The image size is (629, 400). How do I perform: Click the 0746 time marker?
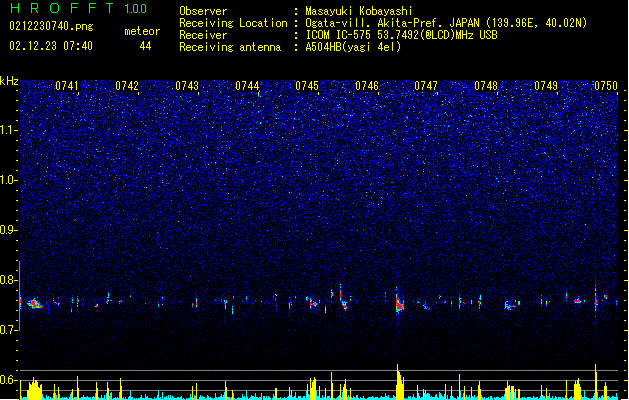click(x=367, y=86)
